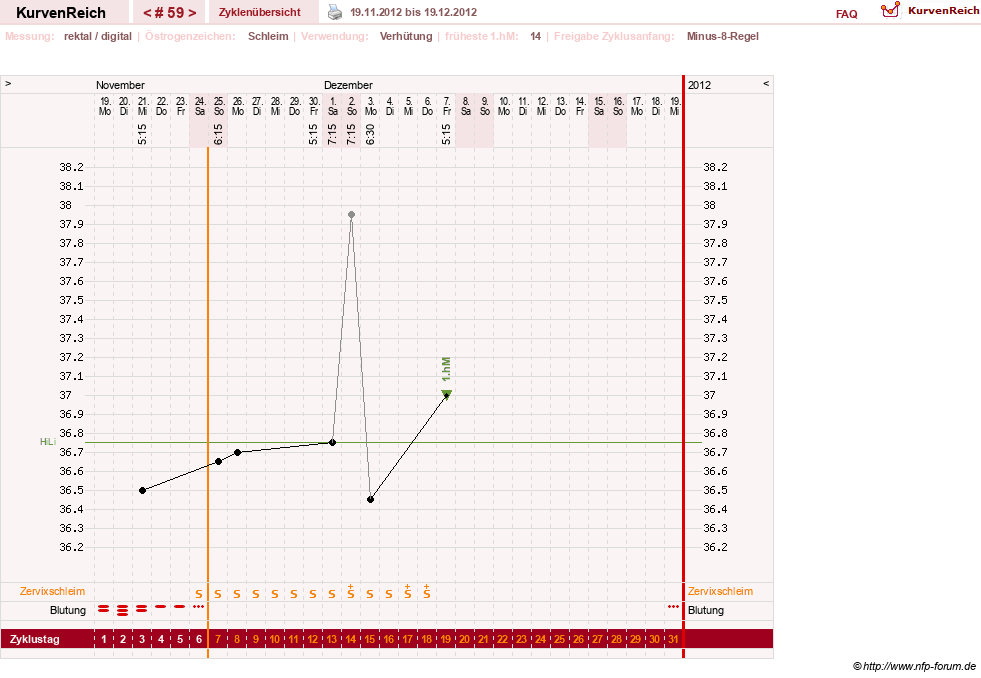Click the Schleim estrogen sign setting
Image resolution: width=981 pixels, height=678 pixels.
point(268,36)
